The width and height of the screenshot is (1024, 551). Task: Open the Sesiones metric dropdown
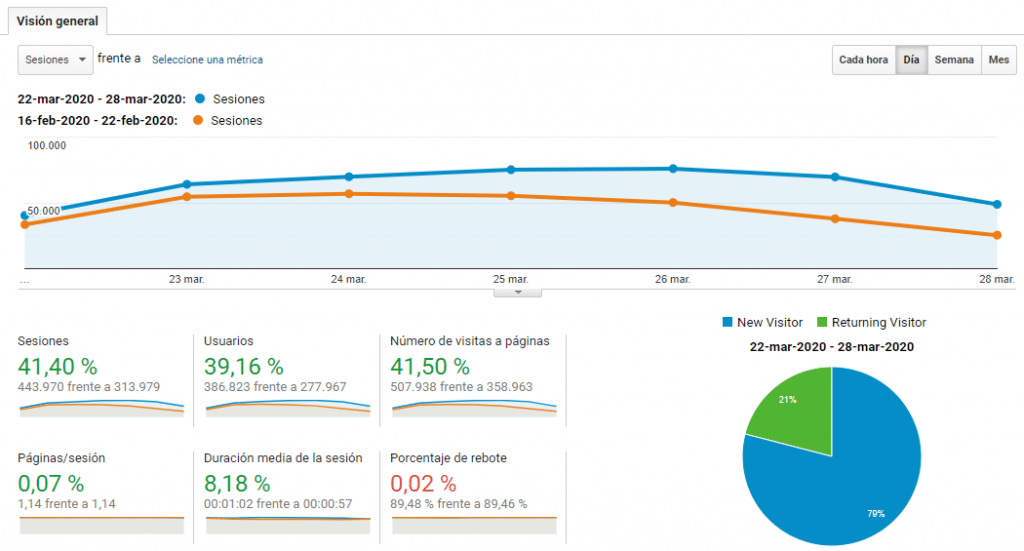[56, 59]
